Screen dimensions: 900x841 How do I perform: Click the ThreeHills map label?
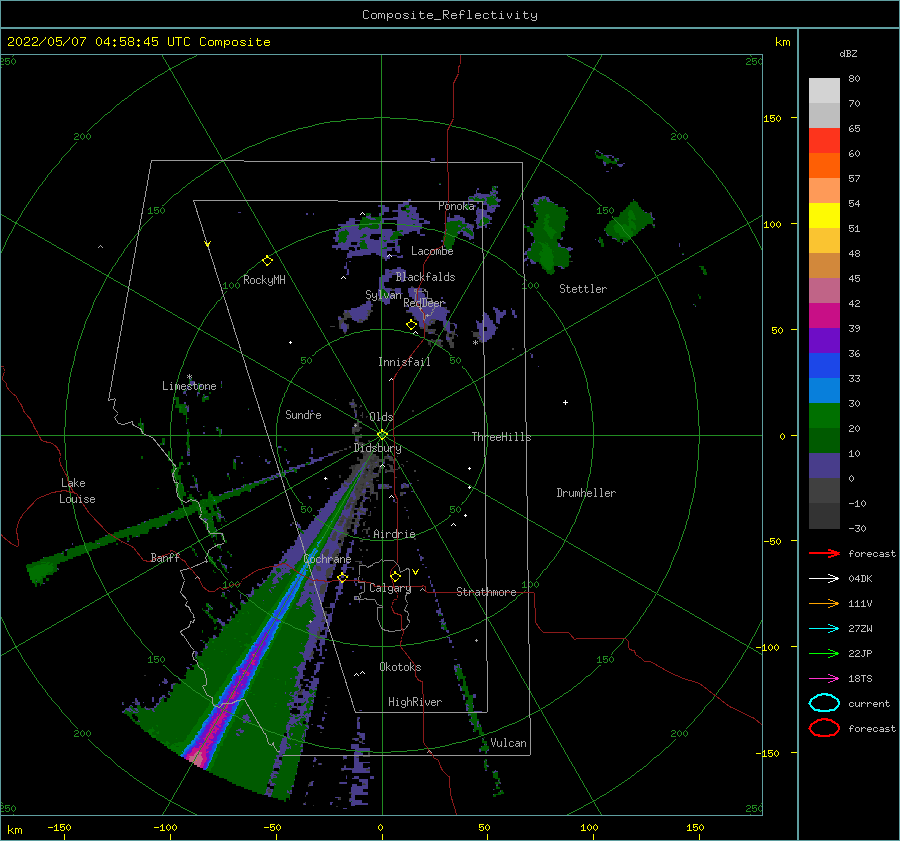tap(501, 437)
